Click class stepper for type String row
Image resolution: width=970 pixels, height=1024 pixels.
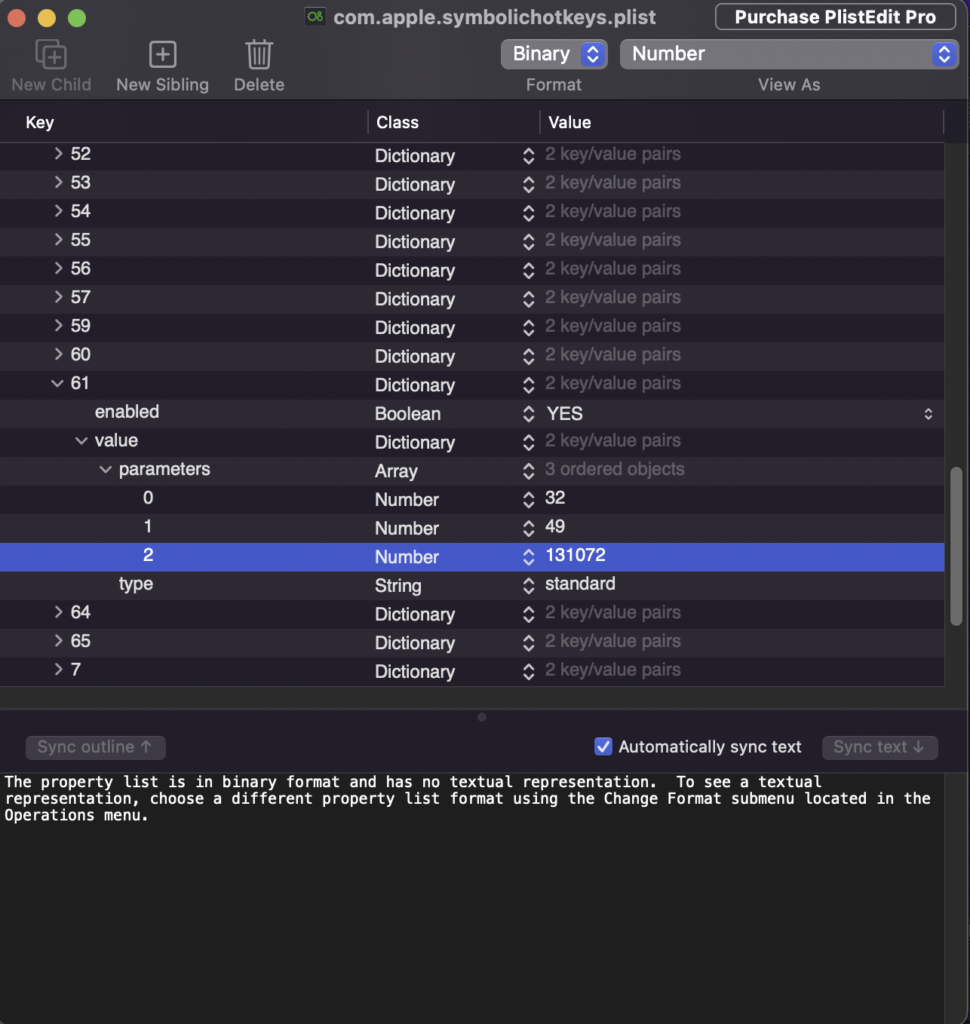[x=528, y=585]
